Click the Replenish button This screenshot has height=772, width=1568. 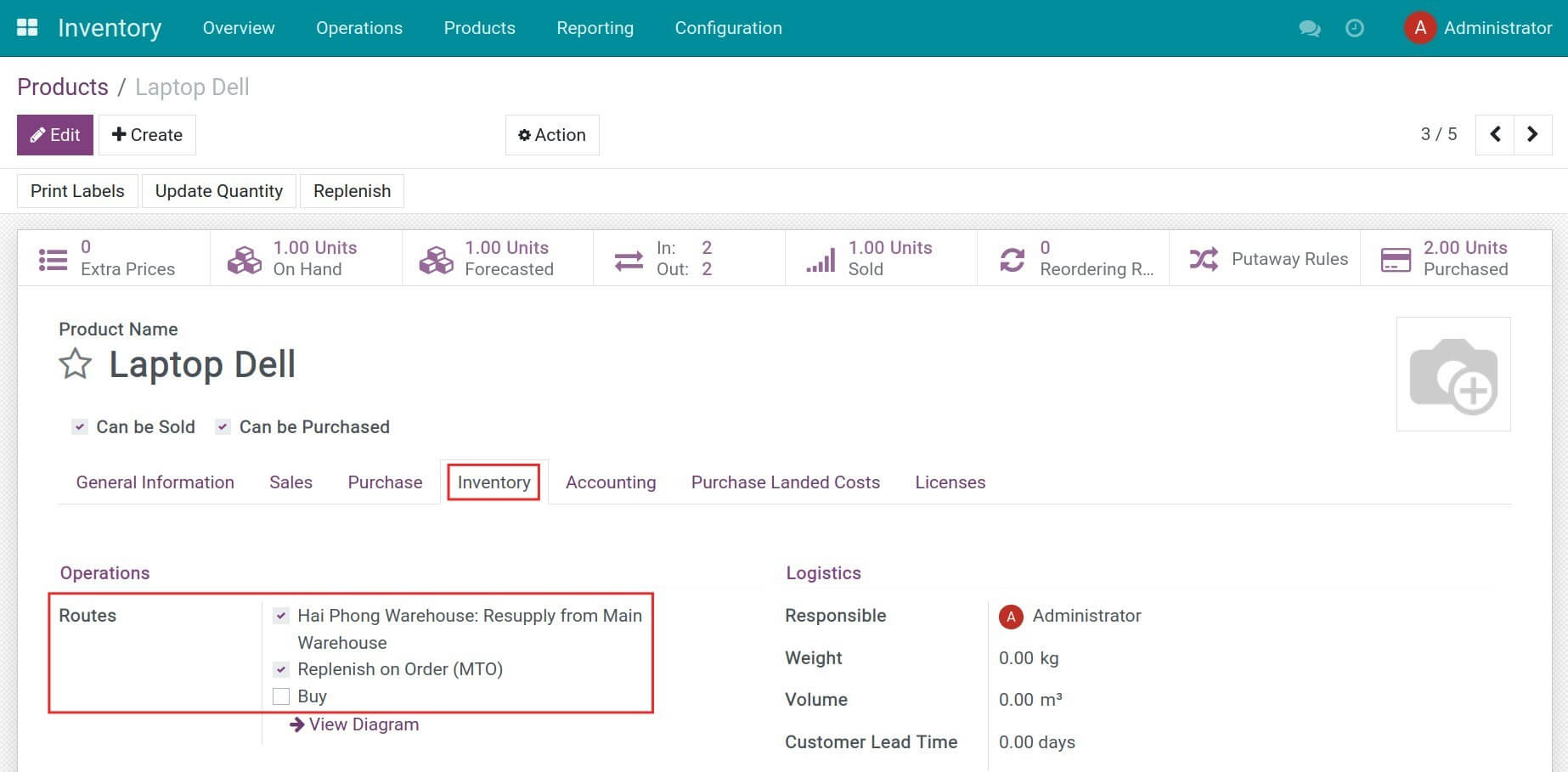[x=352, y=190]
